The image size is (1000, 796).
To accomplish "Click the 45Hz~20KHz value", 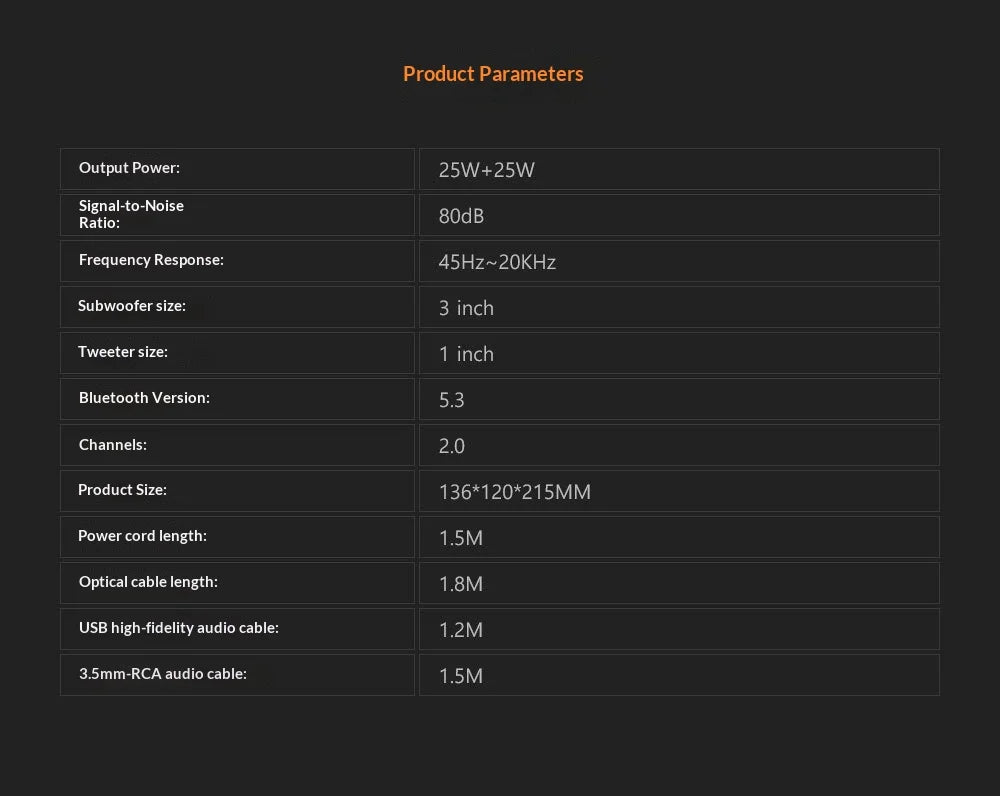I will click(x=497, y=262).
